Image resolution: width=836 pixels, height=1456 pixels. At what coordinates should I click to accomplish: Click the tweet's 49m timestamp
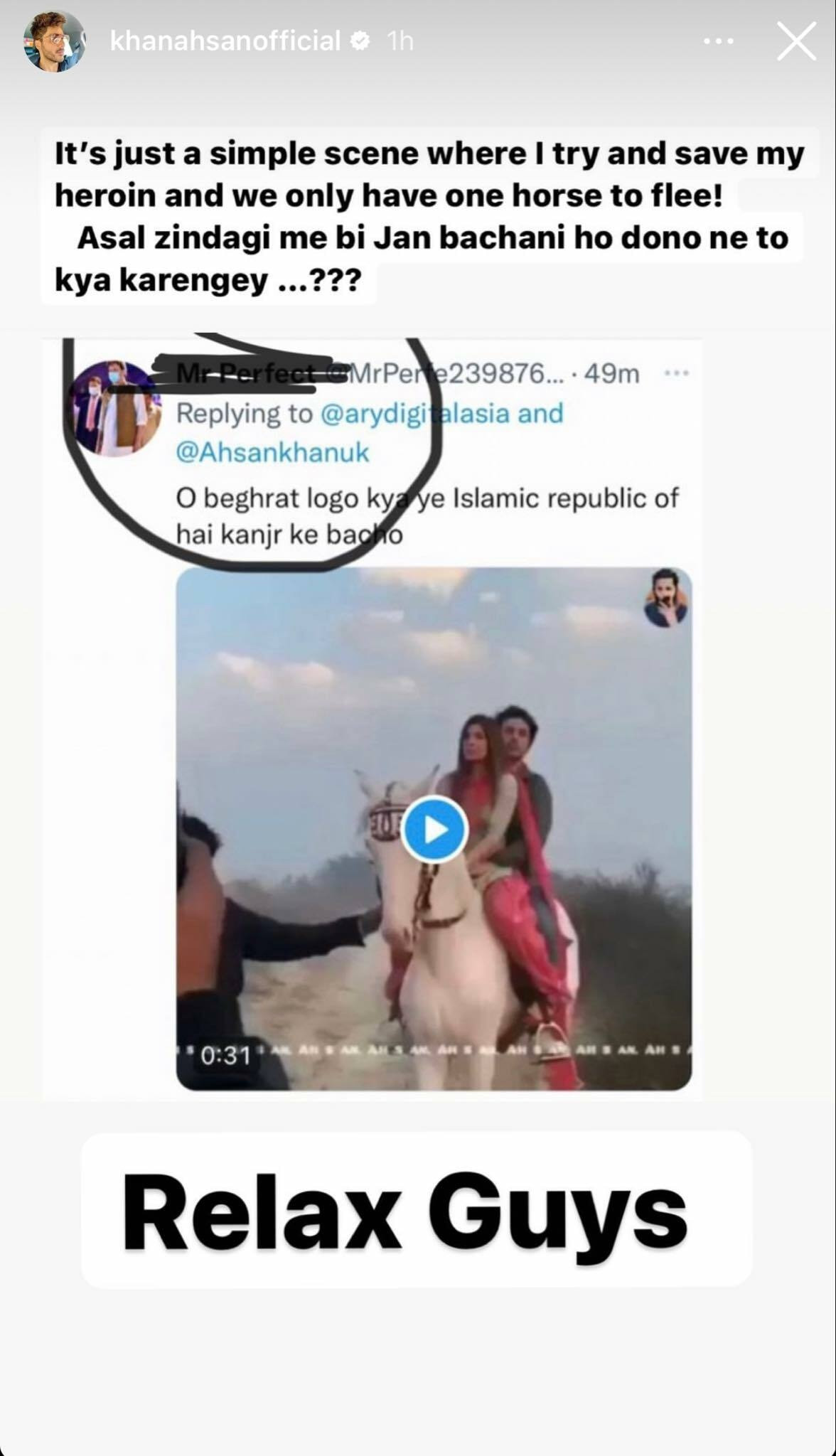(x=611, y=373)
